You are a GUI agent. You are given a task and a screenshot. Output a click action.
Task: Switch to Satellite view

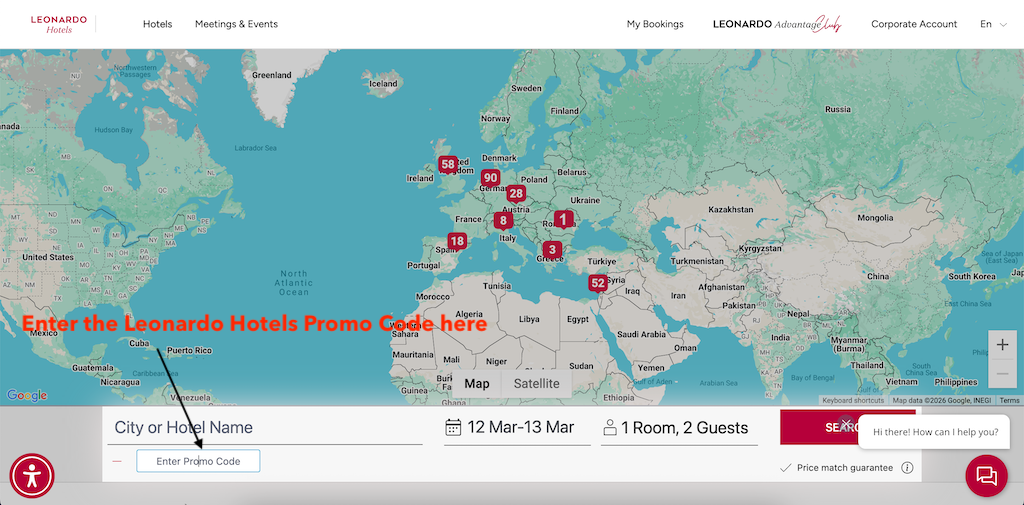click(536, 383)
